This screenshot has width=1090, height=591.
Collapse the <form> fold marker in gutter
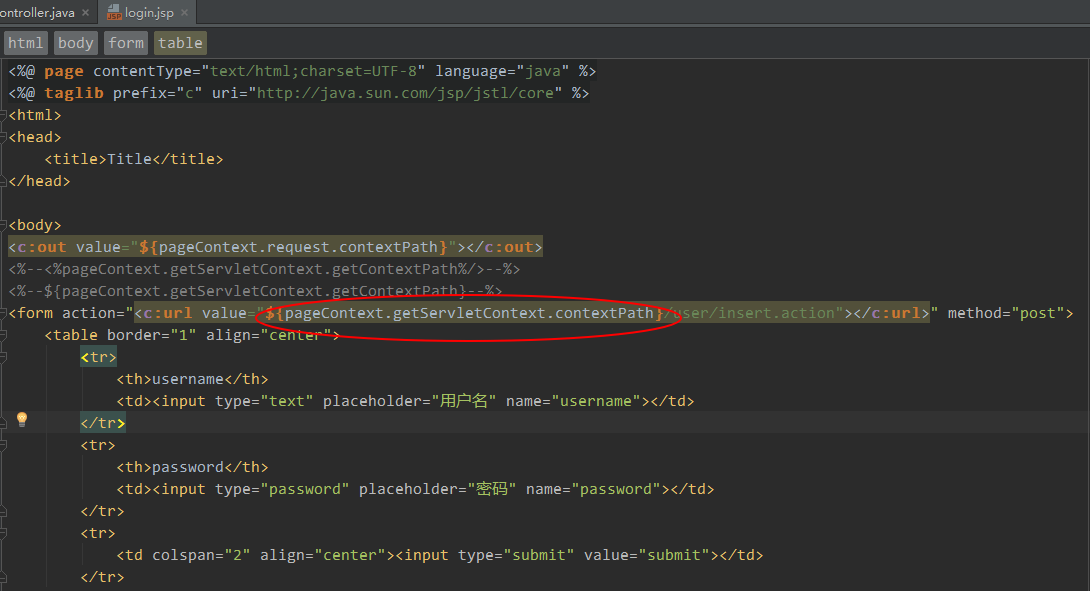tap(3, 314)
